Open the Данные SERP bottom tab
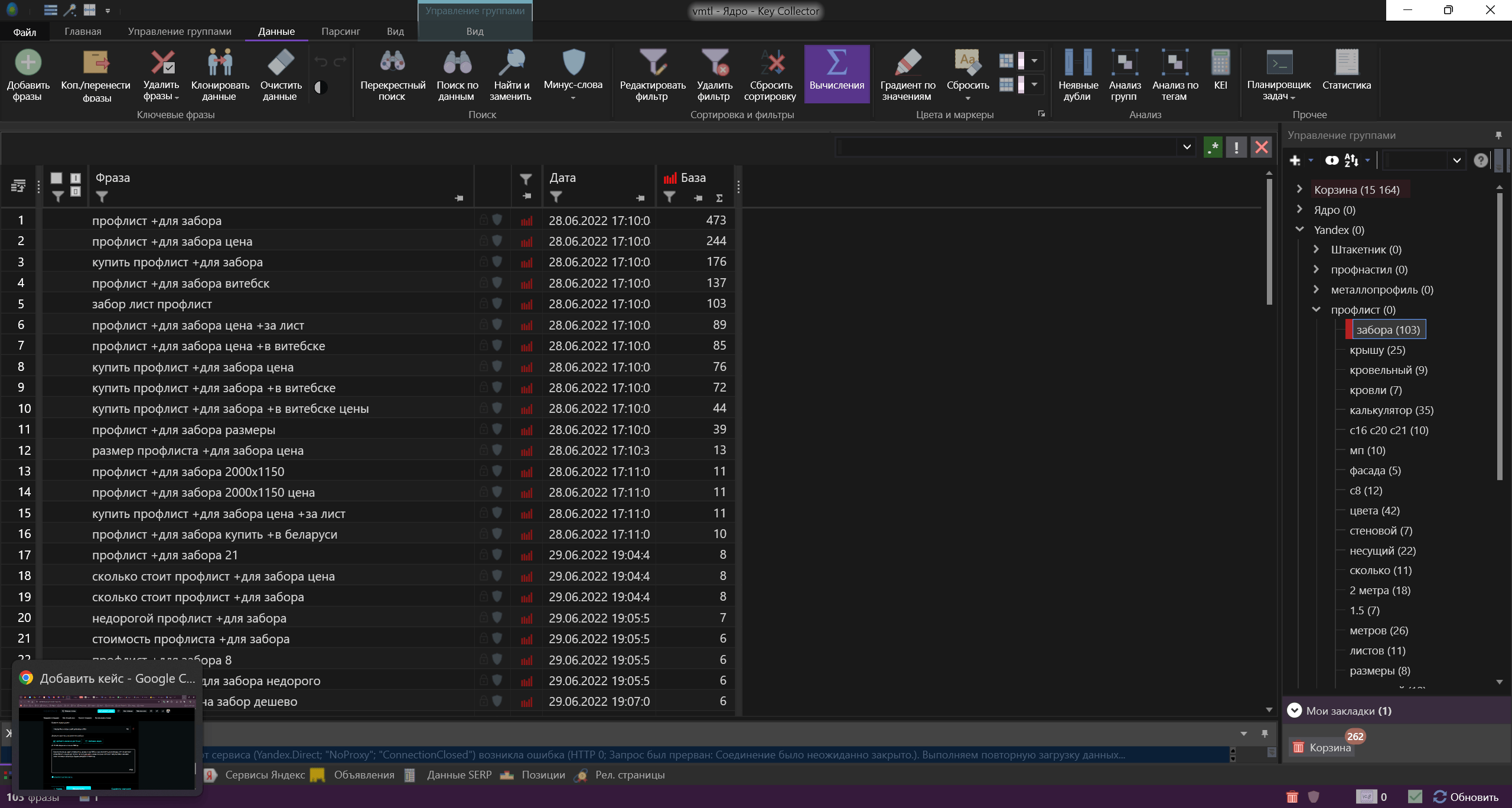The image size is (1512, 808). click(x=458, y=775)
